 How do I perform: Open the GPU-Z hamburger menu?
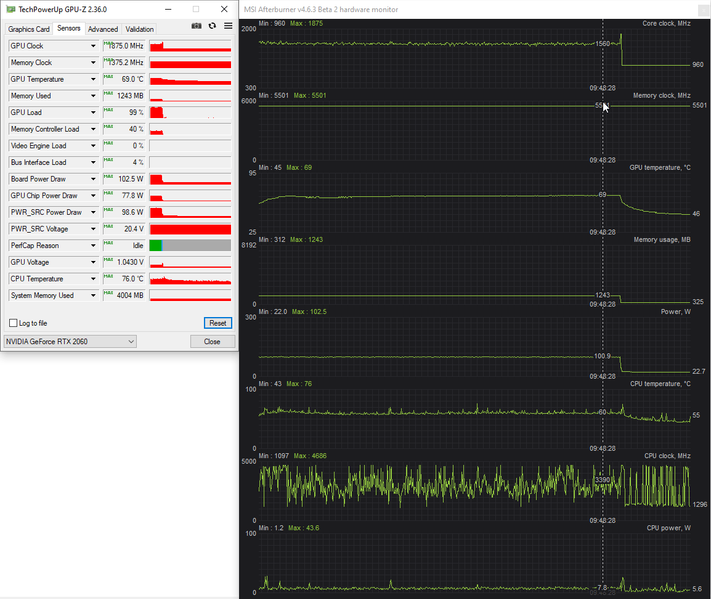(x=228, y=26)
